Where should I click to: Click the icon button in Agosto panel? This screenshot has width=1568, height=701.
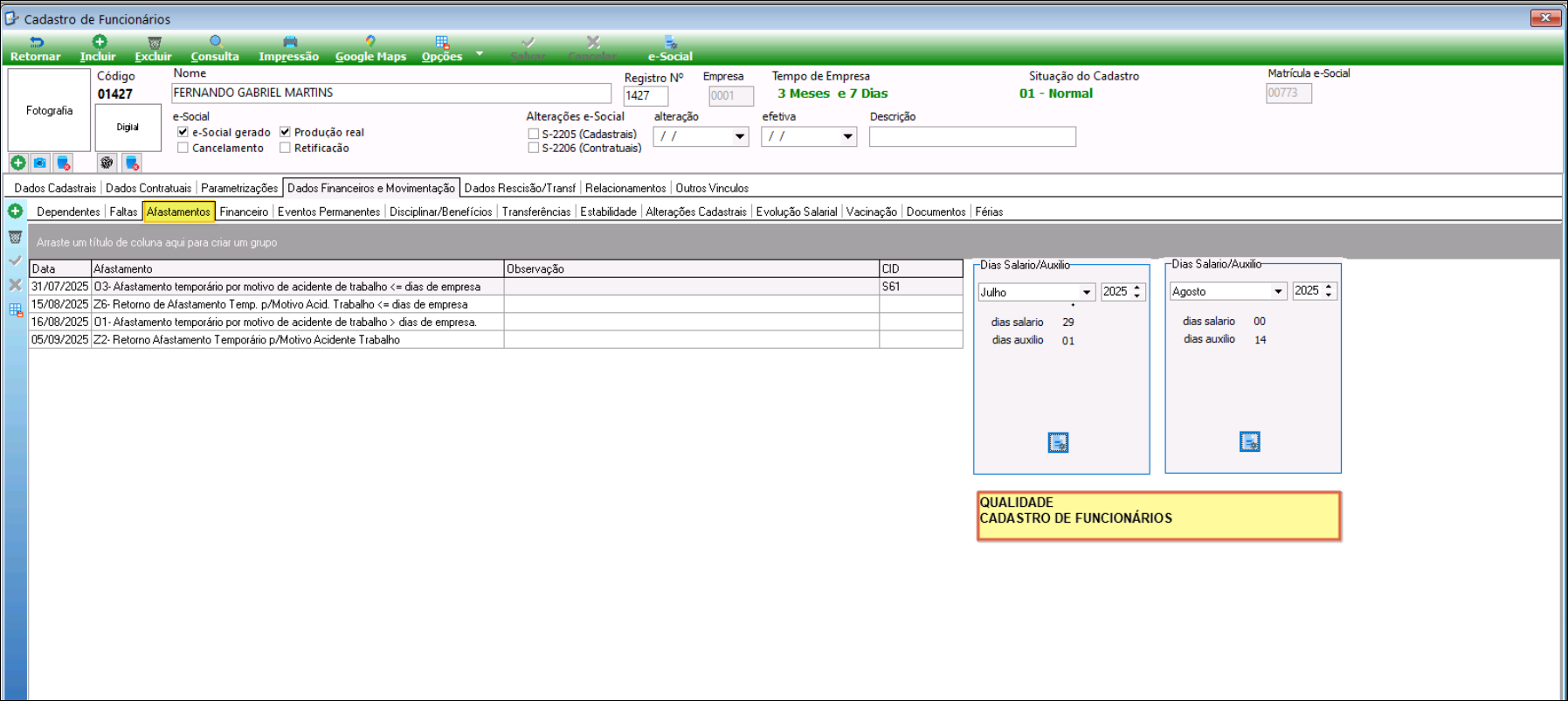tap(1250, 442)
